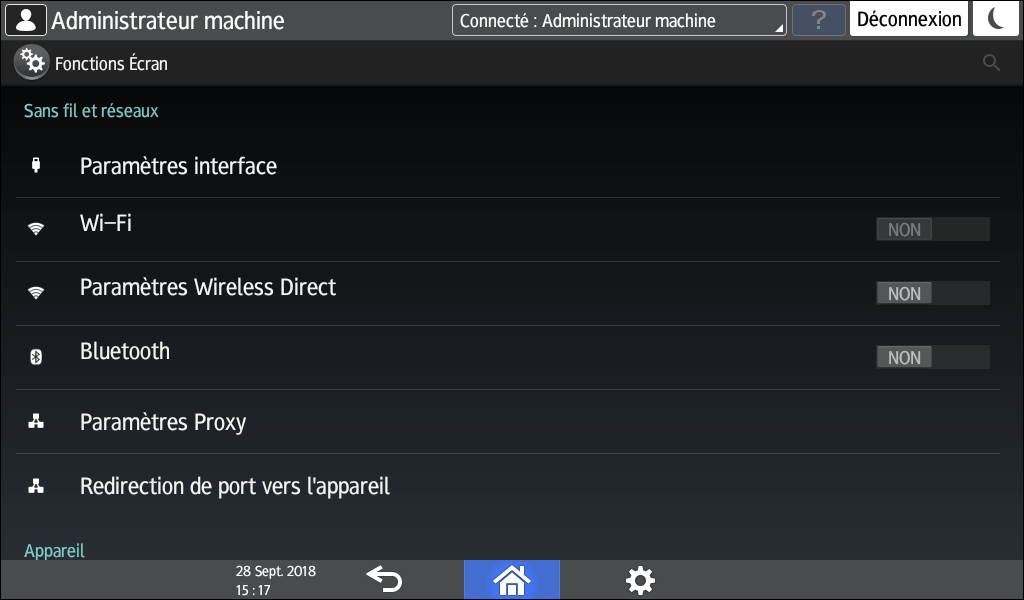This screenshot has height=600, width=1024.
Task: Toggle the Wi-Fi switch on
Action: coord(932,230)
